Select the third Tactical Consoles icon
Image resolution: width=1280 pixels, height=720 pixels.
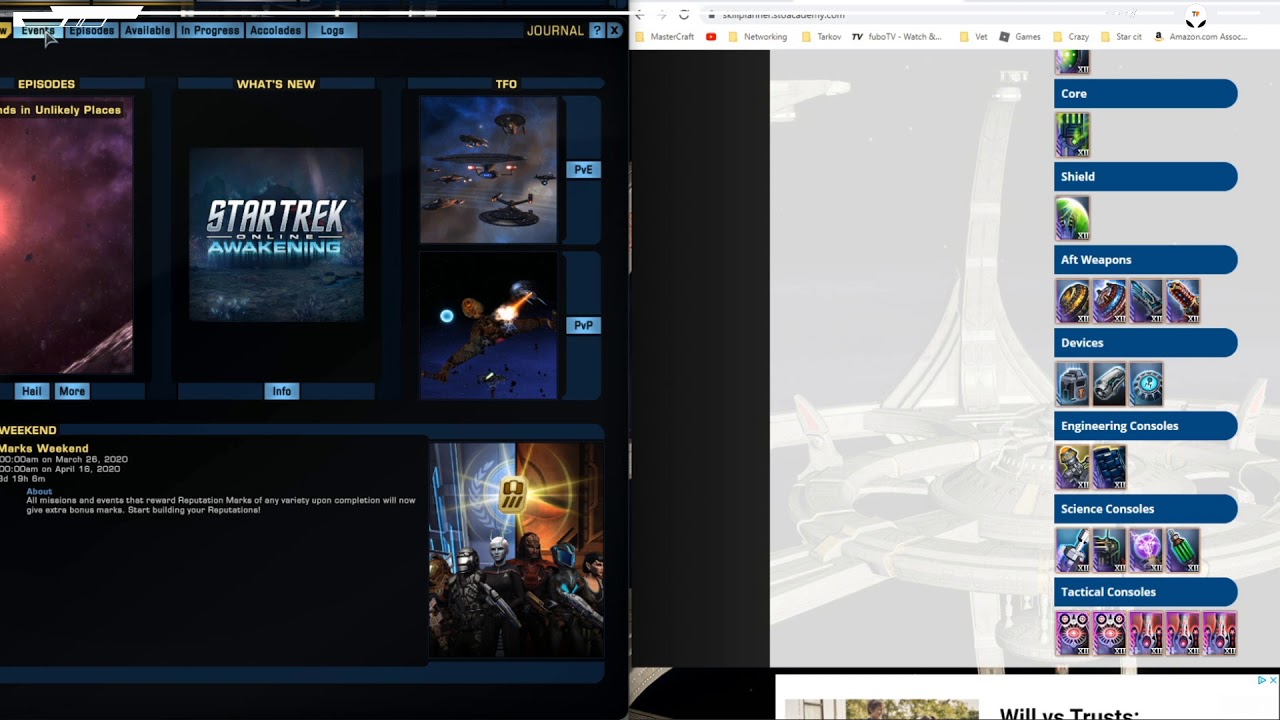(1146, 633)
